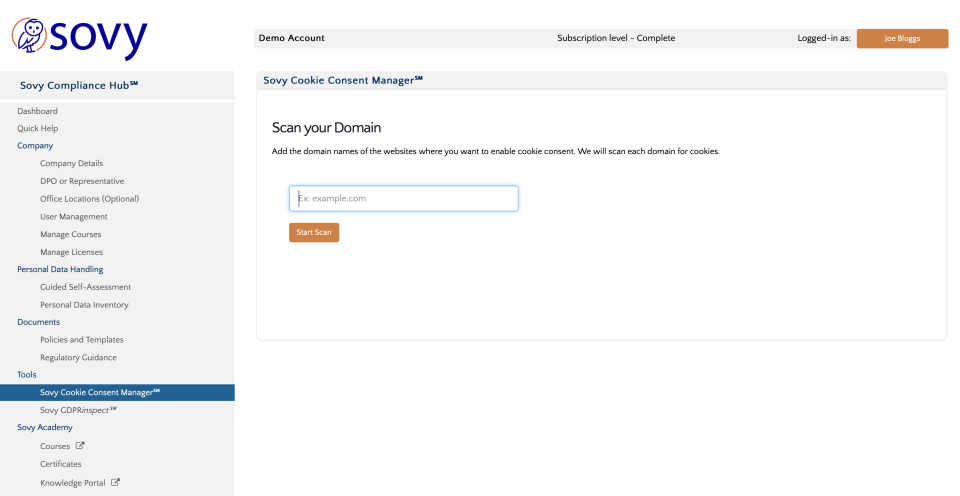Open Certificates page
The image size is (960, 496).
click(x=61, y=464)
